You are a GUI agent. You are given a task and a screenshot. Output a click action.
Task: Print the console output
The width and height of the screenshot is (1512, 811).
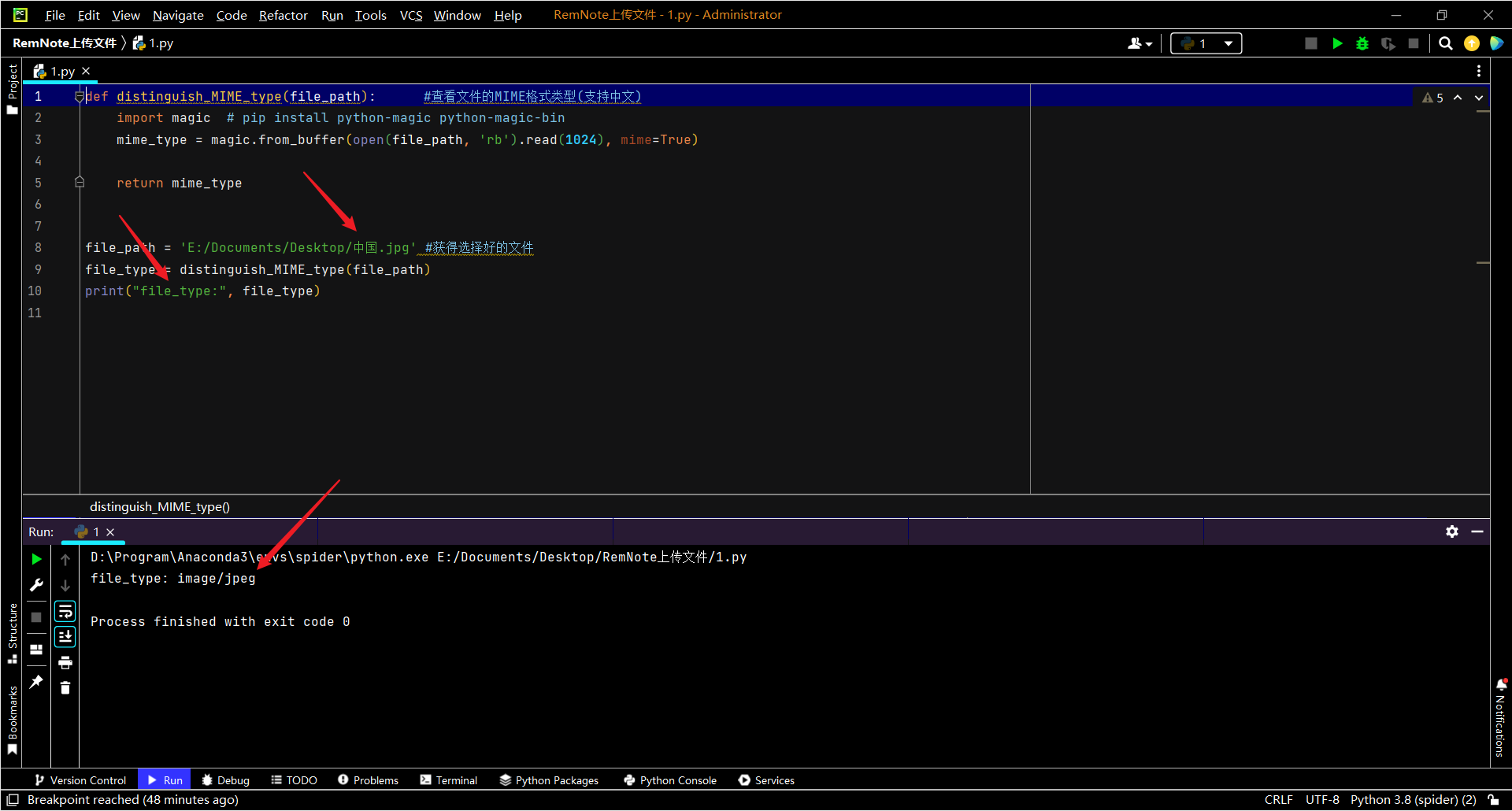point(65,662)
